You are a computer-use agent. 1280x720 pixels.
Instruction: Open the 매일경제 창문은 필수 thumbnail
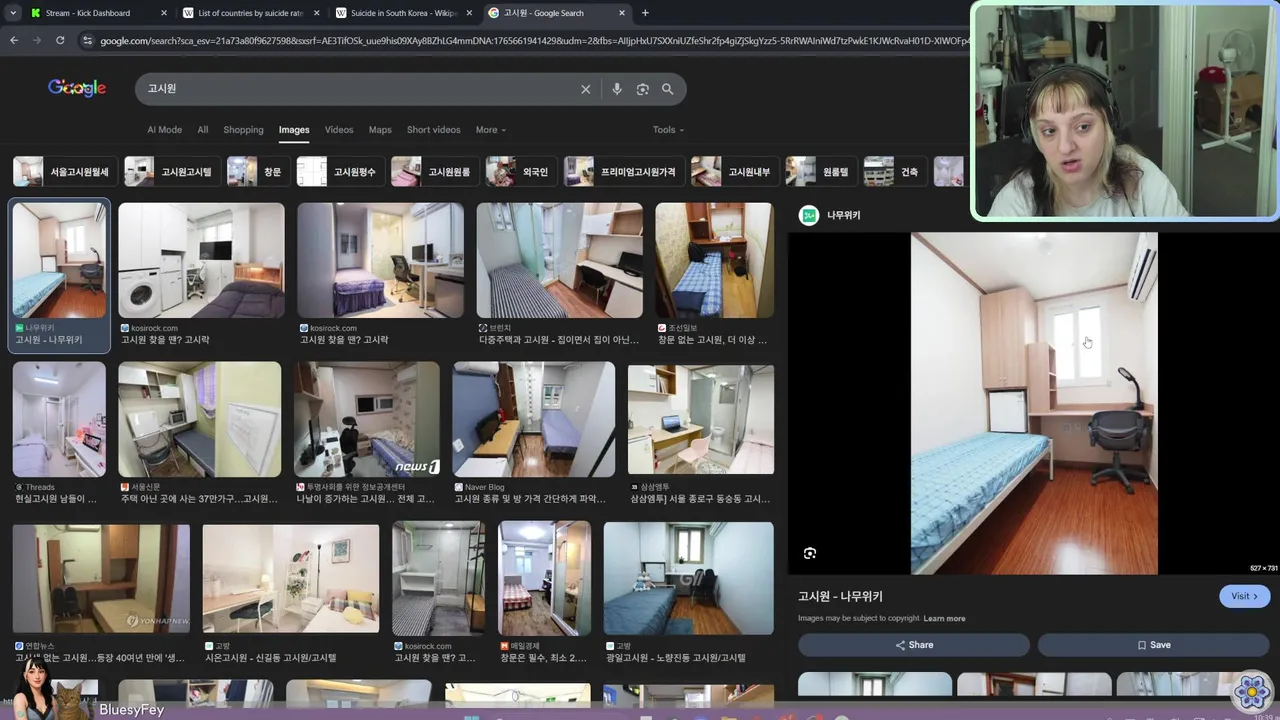[x=545, y=578]
